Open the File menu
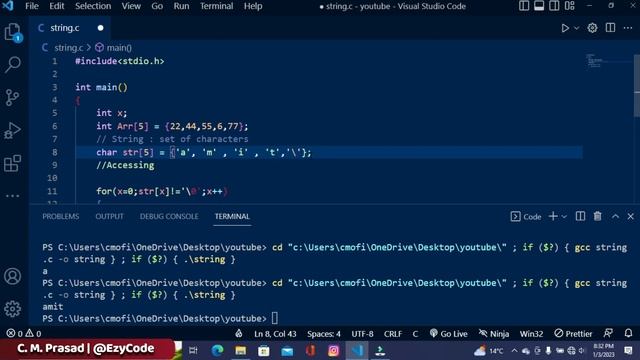The image size is (640, 360). coord(32,6)
